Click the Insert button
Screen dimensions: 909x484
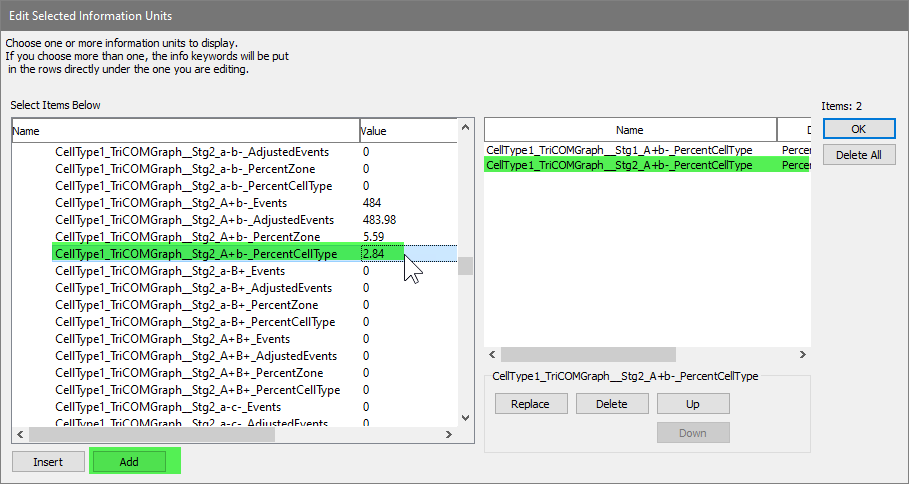coord(48,461)
